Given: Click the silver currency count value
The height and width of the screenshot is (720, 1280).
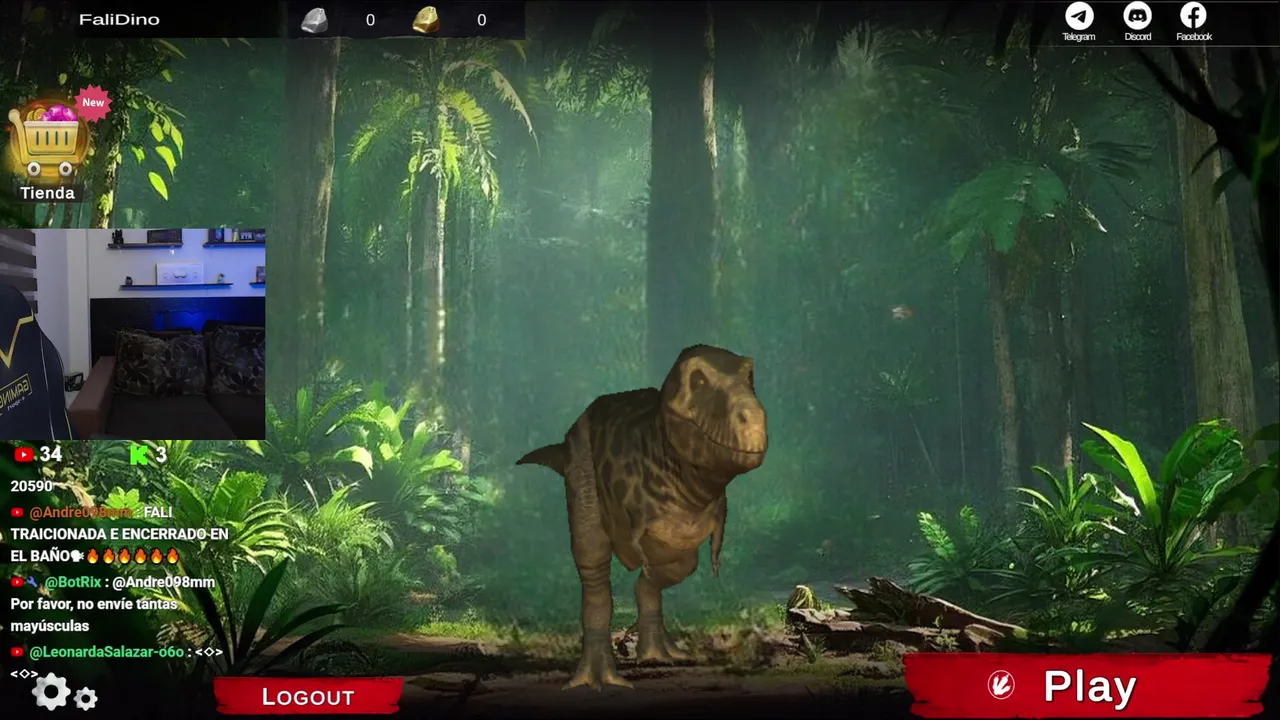Looking at the screenshot, I should pyautogui.click(x=370, y=20).
